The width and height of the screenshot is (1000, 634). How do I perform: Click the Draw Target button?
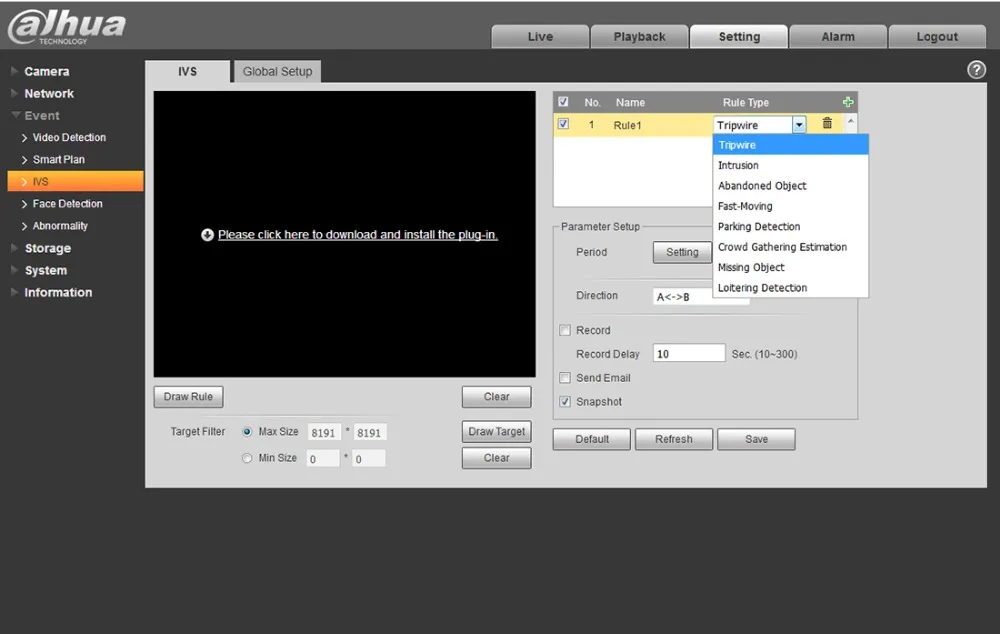(496, 432)
